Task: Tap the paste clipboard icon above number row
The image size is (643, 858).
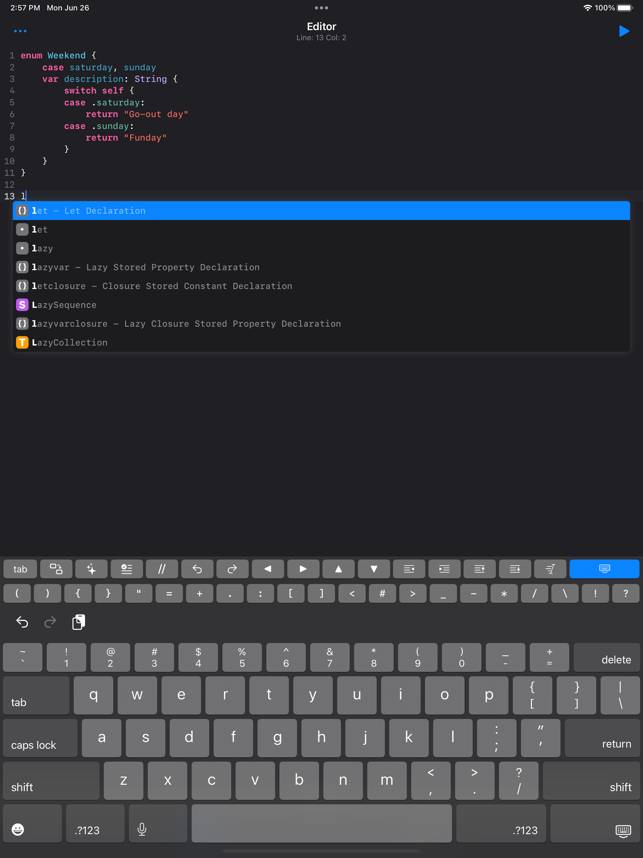Action: (79, 622)
